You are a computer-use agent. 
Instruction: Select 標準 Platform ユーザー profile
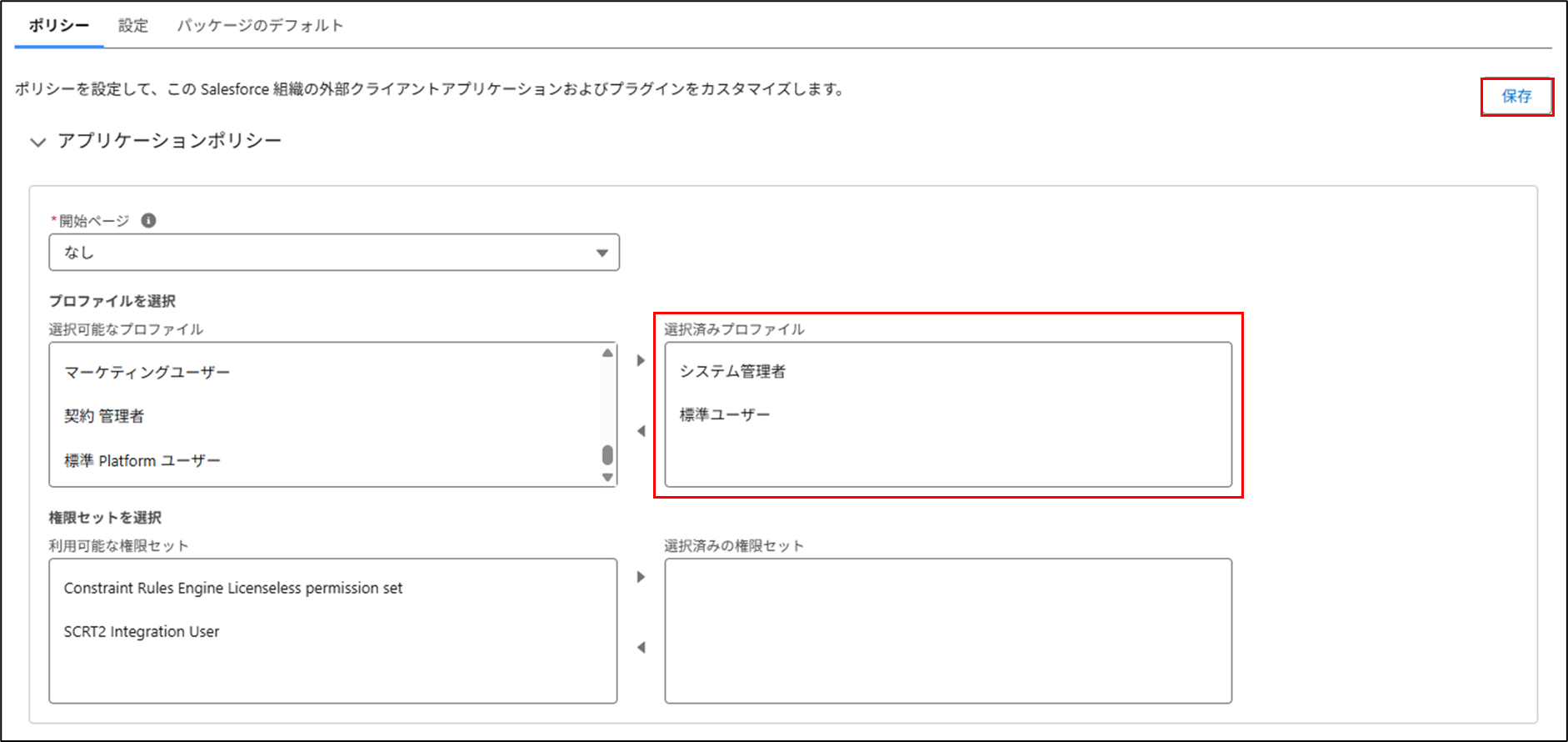(x=142, y=461)
